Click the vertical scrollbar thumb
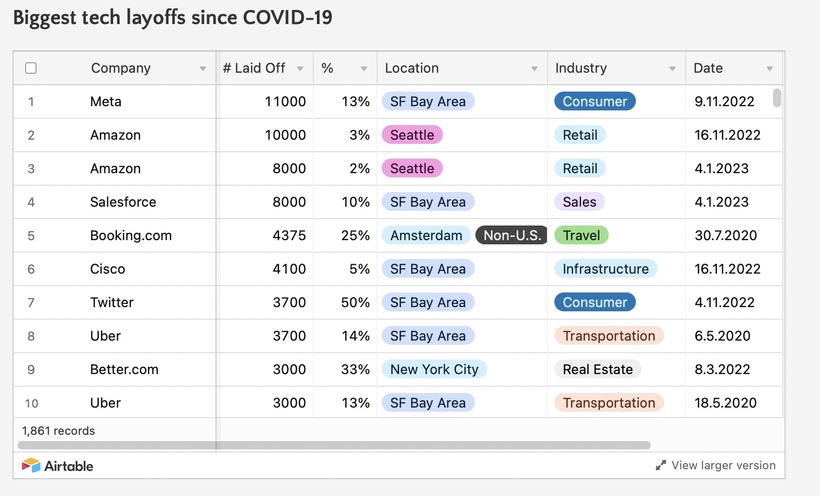The image size is (820, 496). tap(777, 98)
